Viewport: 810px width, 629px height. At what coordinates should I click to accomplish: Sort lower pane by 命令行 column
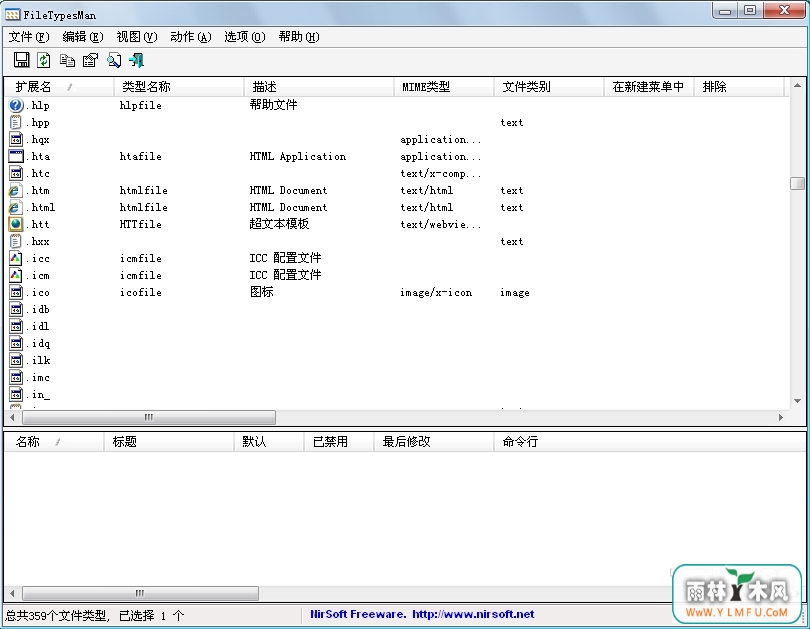tap(649, 442)
